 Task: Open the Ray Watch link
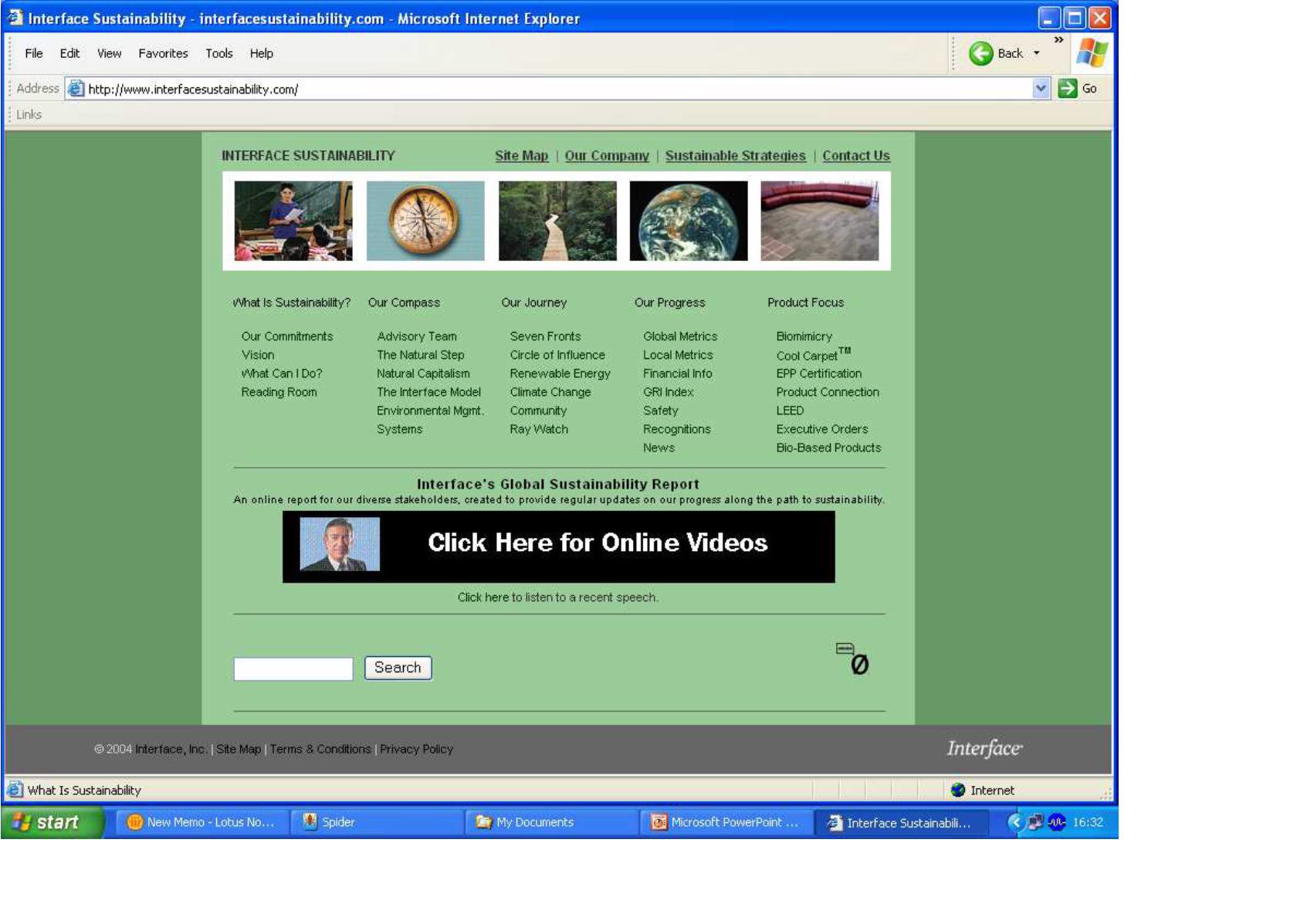coord(538,429)
